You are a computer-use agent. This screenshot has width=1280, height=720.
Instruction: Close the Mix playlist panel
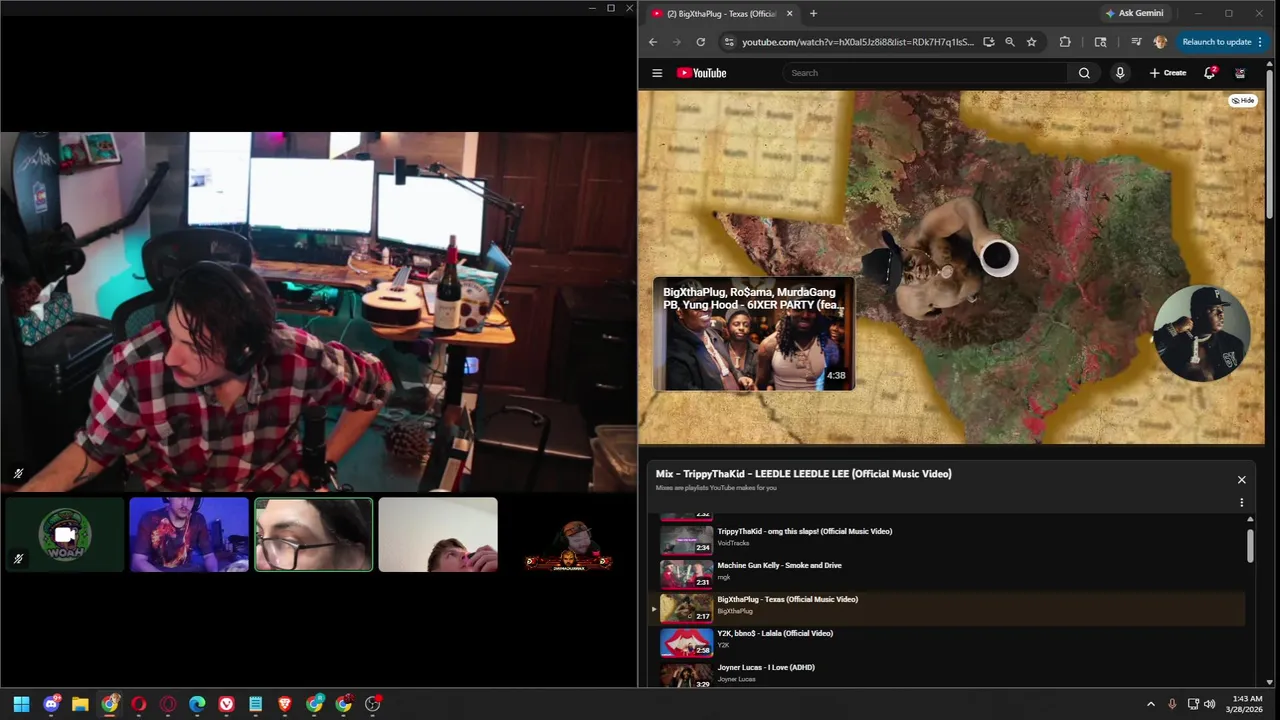1242,480
